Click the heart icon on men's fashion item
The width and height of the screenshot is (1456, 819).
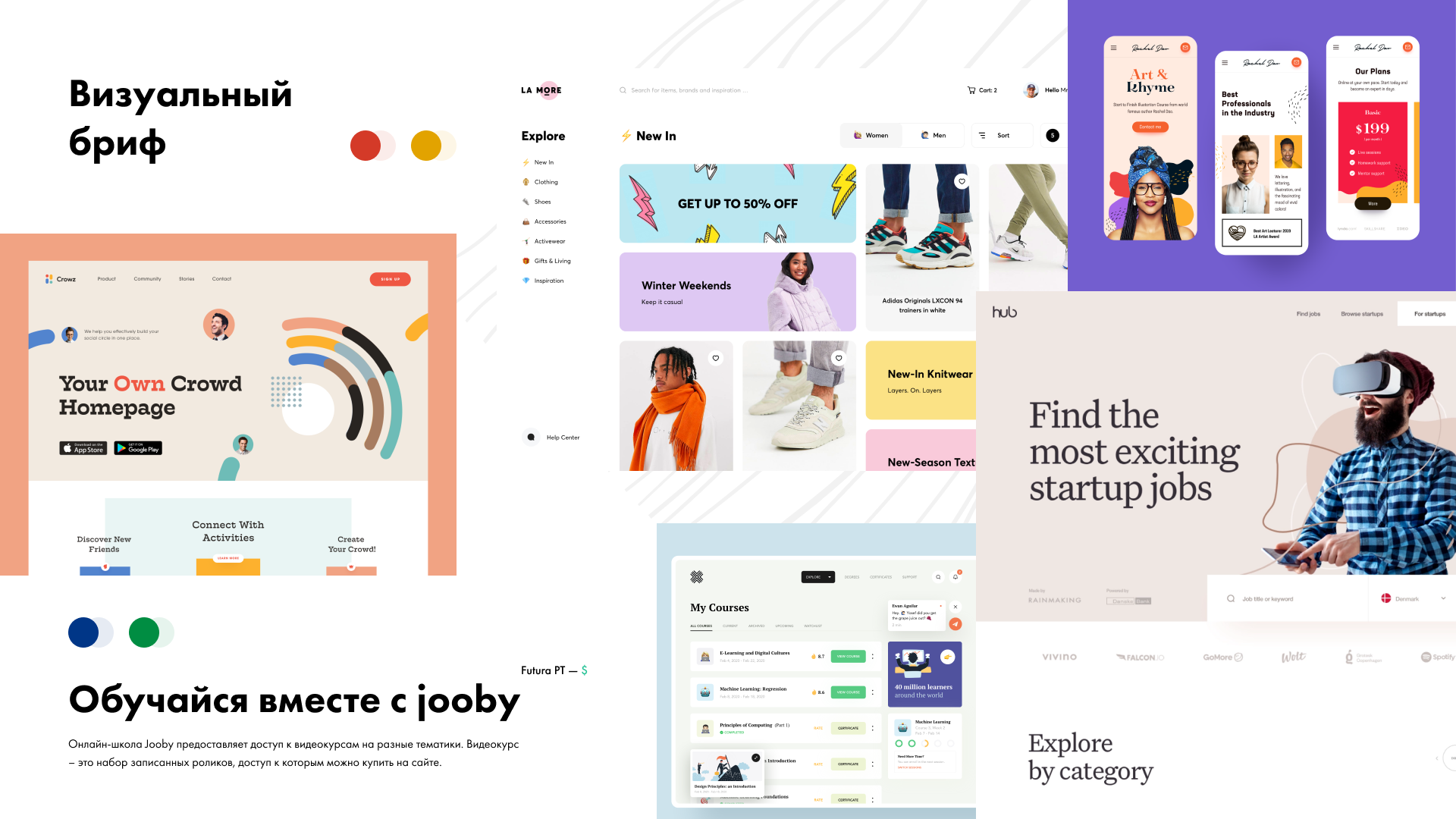point(716,358)
